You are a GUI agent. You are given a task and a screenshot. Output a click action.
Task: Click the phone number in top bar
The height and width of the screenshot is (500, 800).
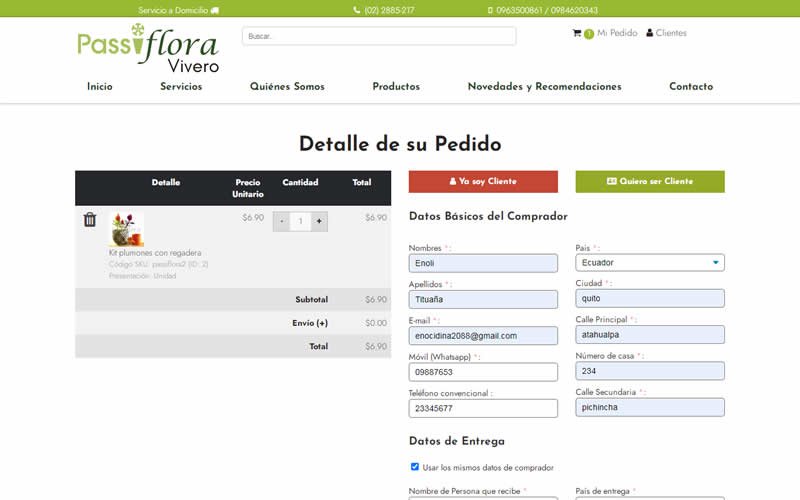(384, 10)
